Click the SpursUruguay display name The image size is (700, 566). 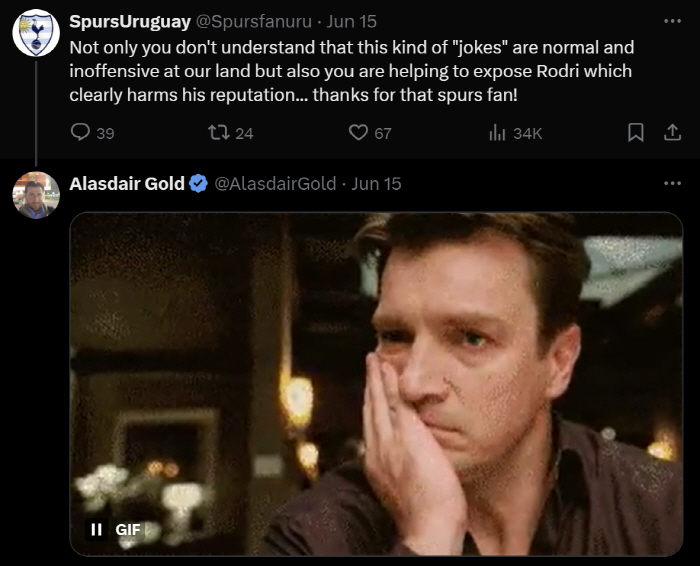pos(130,21)
